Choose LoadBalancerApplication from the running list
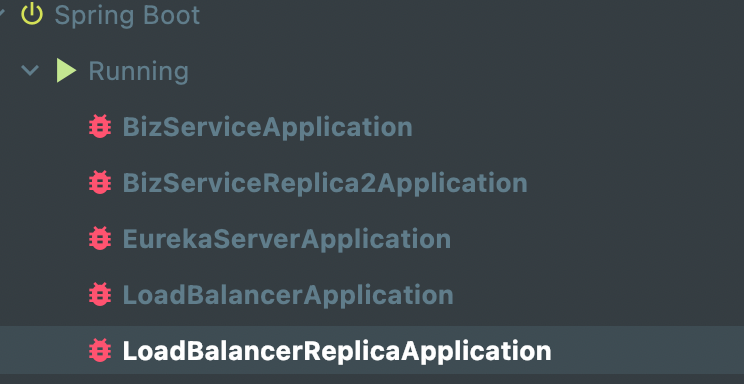 tap(288, 295)
